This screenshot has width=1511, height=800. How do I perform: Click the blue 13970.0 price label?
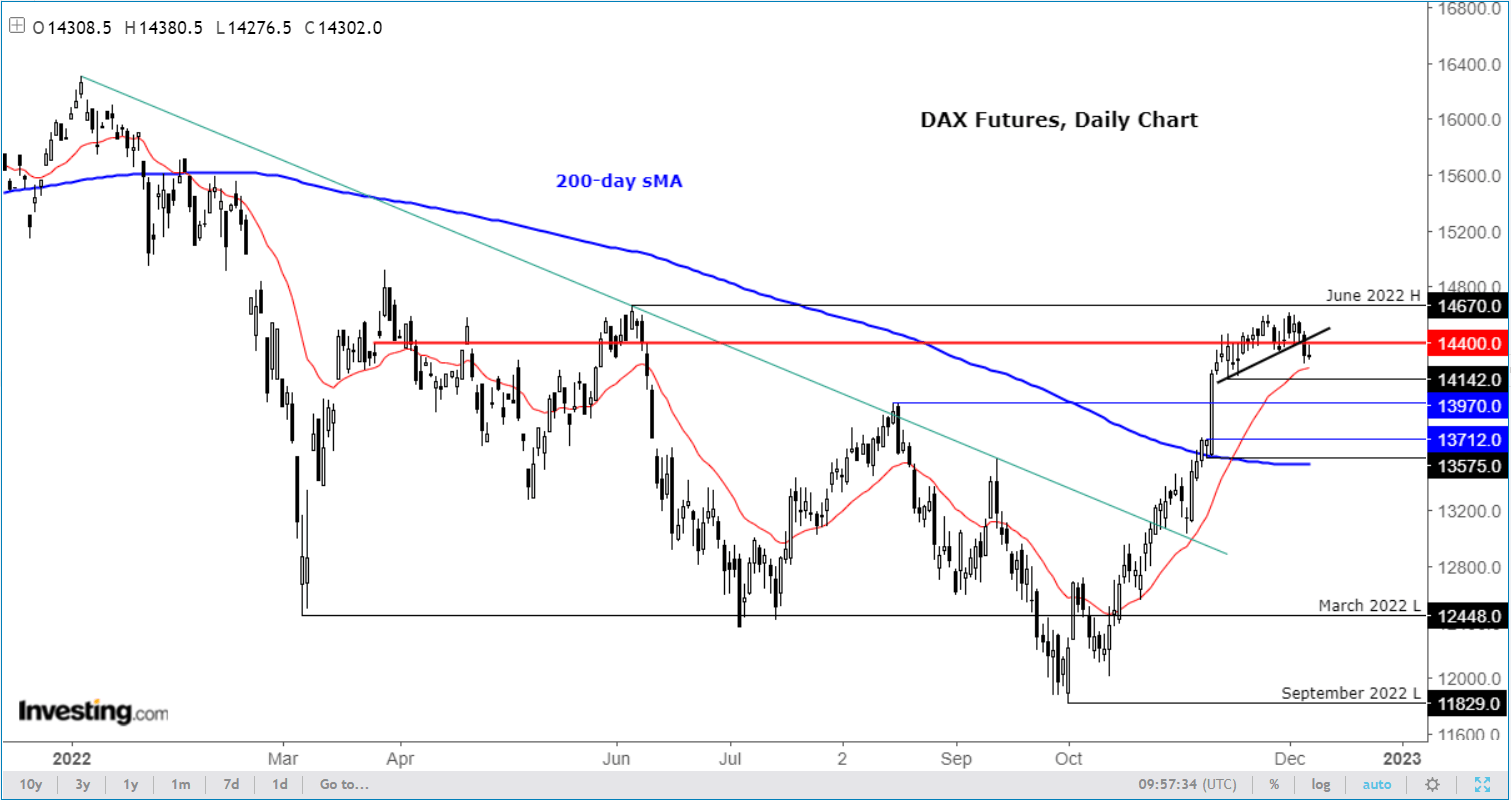click(1469, 406)
